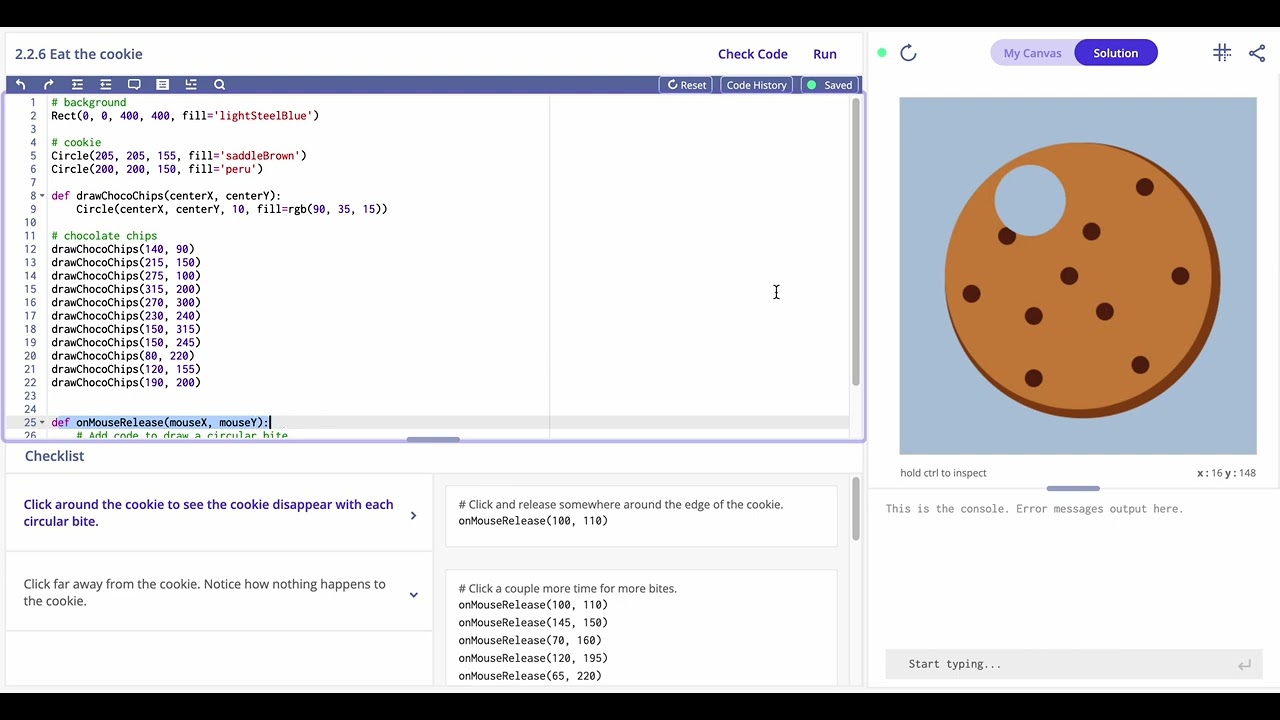This screenshot has height=720, width=1280.
Task: Collapse the drawChocoChips function at line 8
Action: coord(42,196)
